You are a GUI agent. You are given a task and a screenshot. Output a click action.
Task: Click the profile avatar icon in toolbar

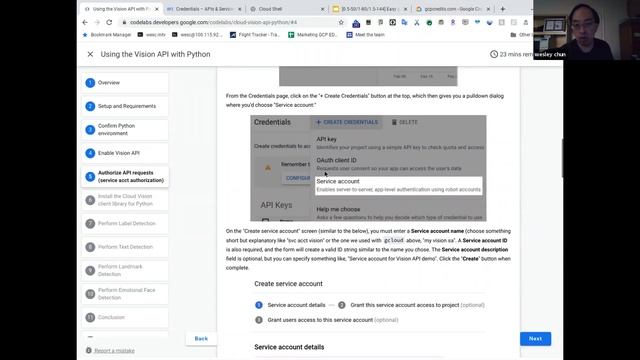click(x=526, y=22)
